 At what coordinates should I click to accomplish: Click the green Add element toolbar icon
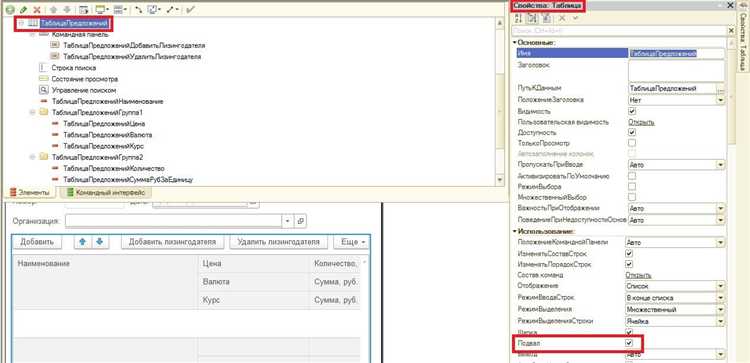[x=11, y=10]
